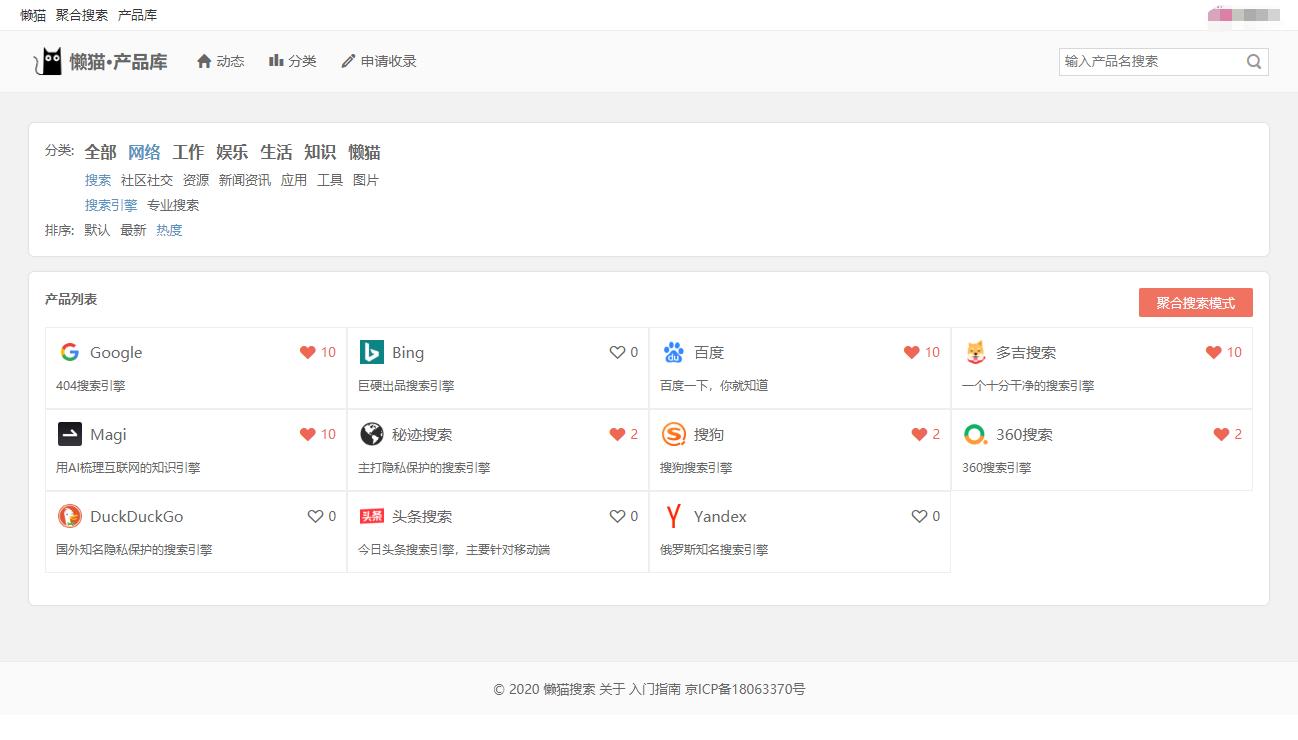The image size is (1298, 740).
Task: Select the 工作 category tab
Action: pos(188,152)
